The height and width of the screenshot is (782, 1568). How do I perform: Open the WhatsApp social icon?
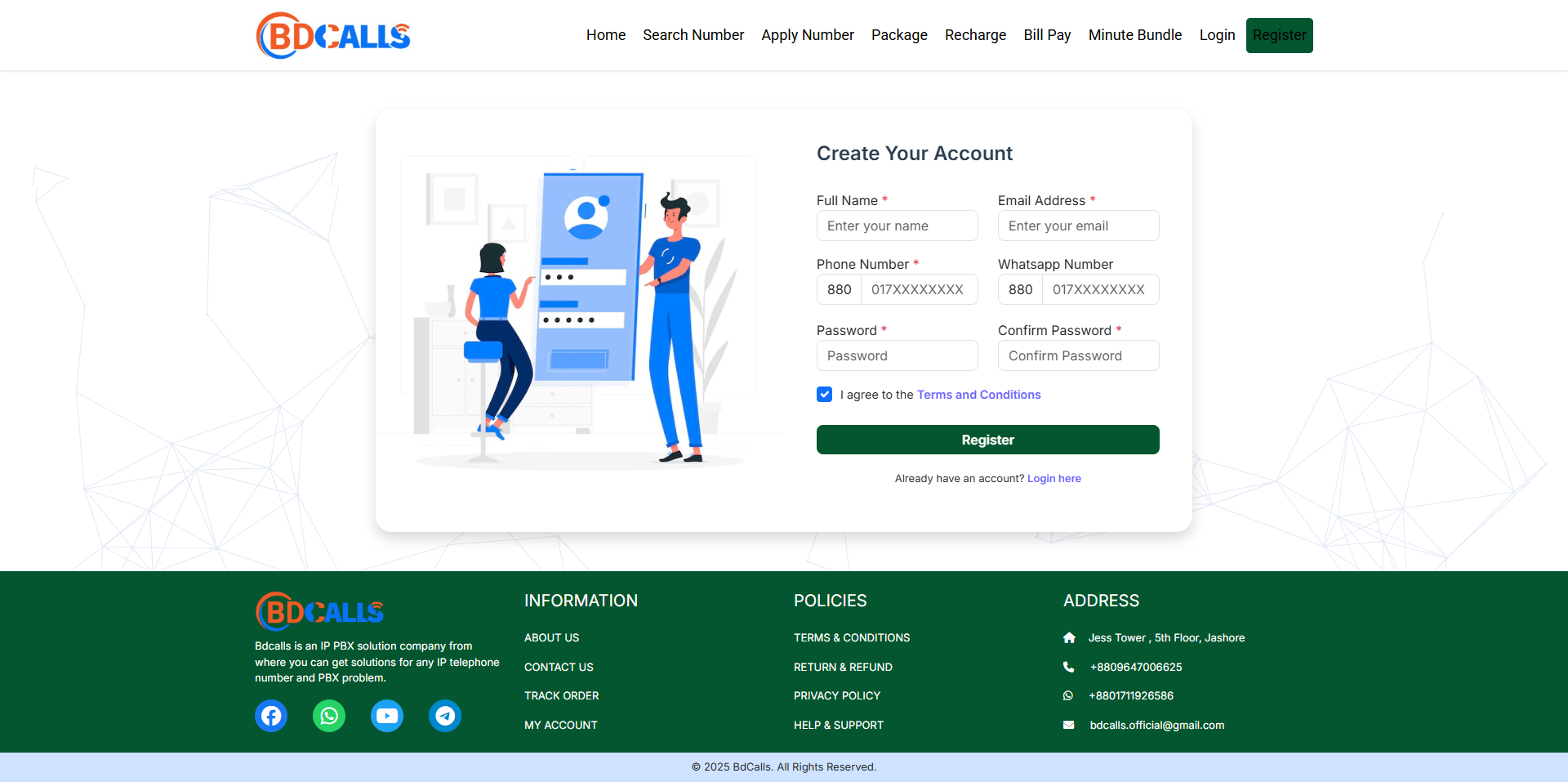329,716
